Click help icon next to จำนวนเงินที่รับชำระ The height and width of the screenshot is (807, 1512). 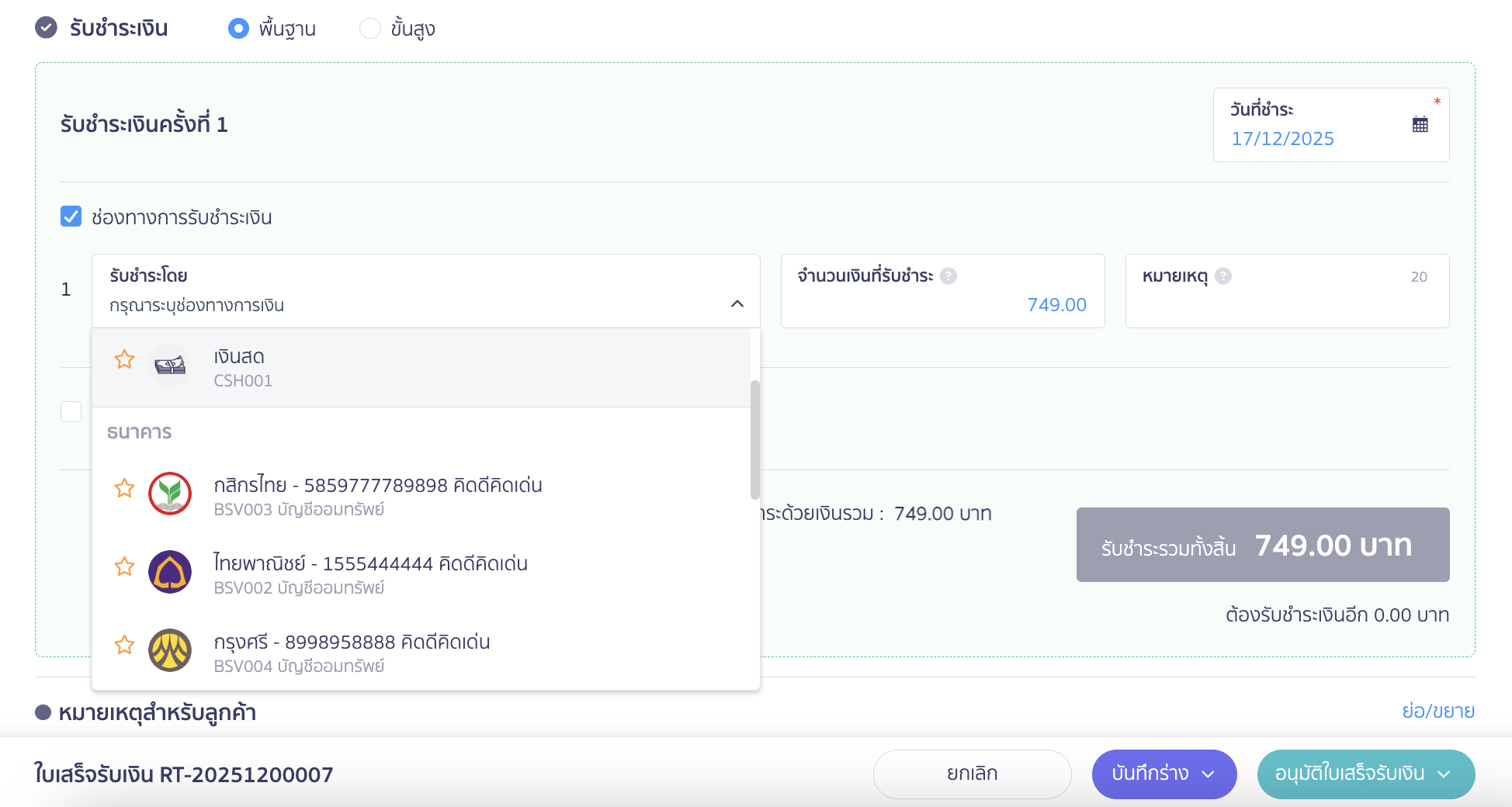tap(948, 276)
